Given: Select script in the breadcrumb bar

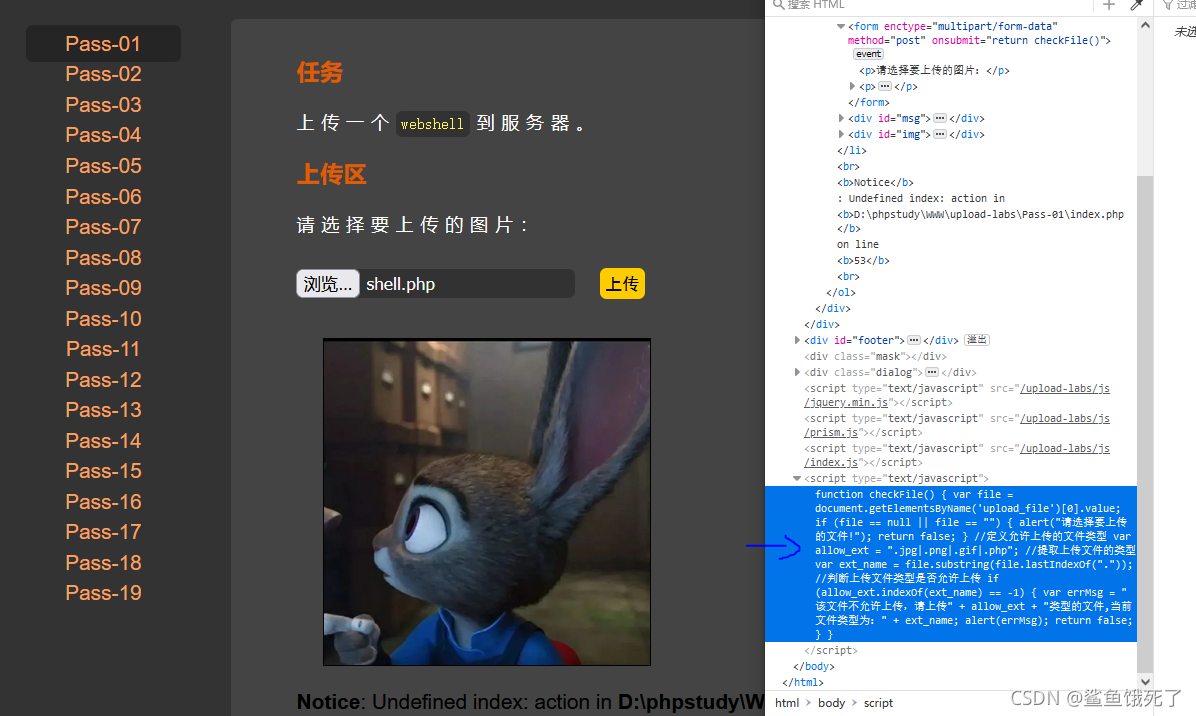Looking at the screenshot, I should click(878, 703).
